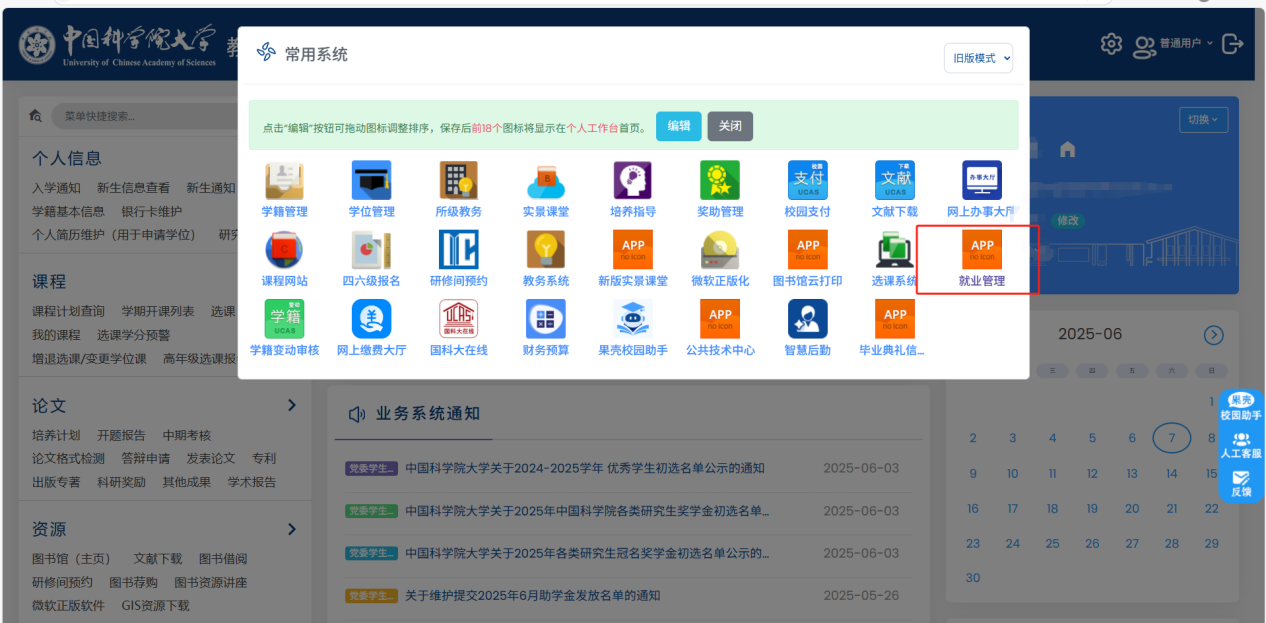Open the 国科大在线 icon
The width and height of the screenshot is (1266, 623).
click(458, 319)
